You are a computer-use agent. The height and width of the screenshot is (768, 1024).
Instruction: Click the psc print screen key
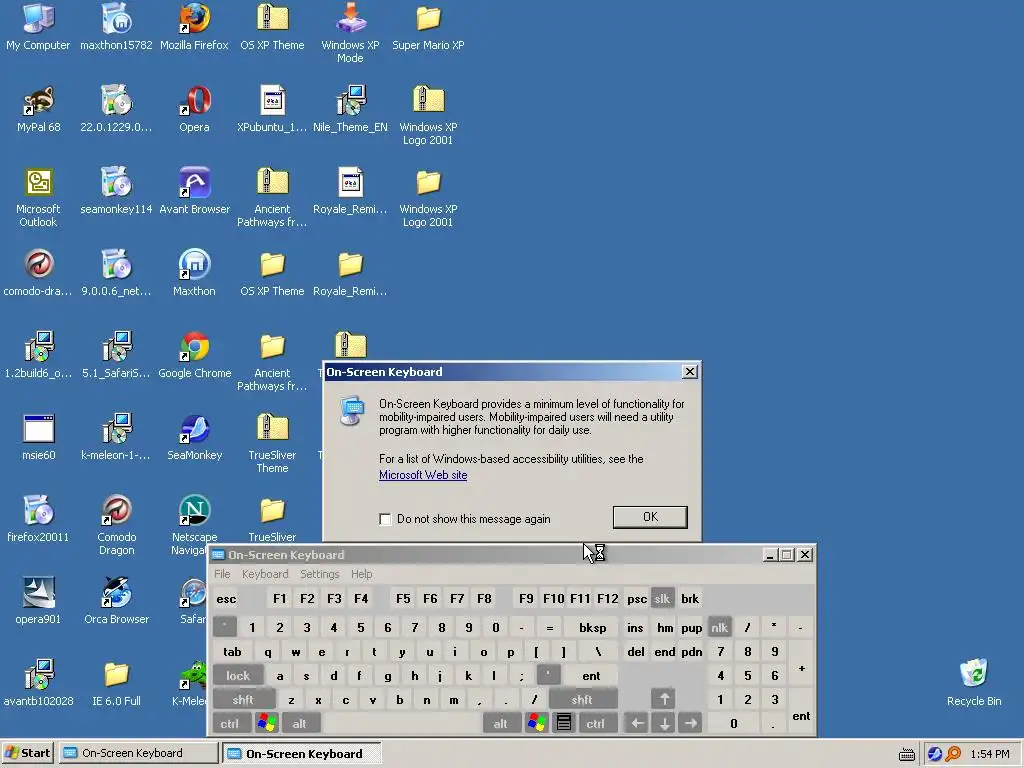point(637,599)
